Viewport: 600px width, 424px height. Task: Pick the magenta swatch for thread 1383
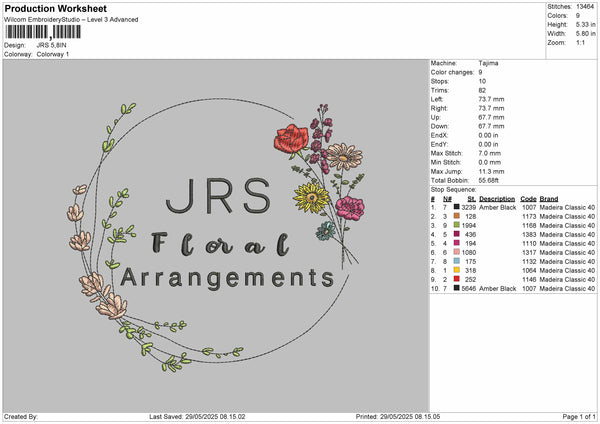[x=457, y=234]
